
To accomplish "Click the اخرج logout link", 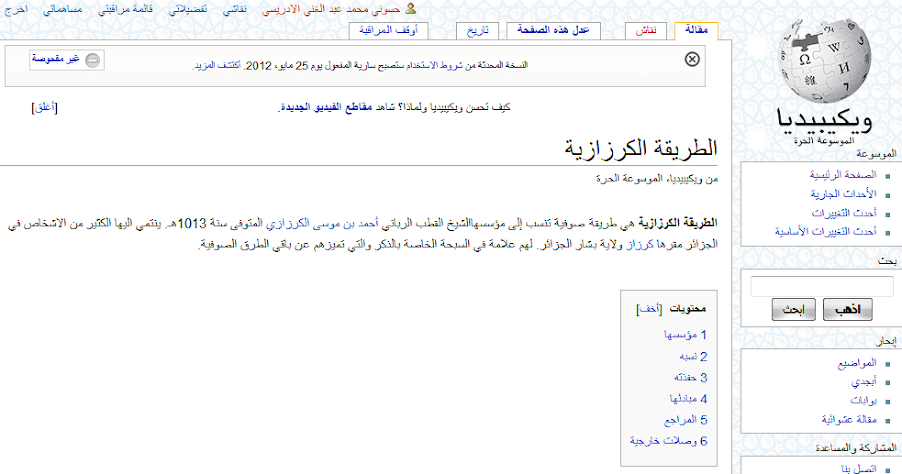I will pyautogui.click(x=14, y=8).
